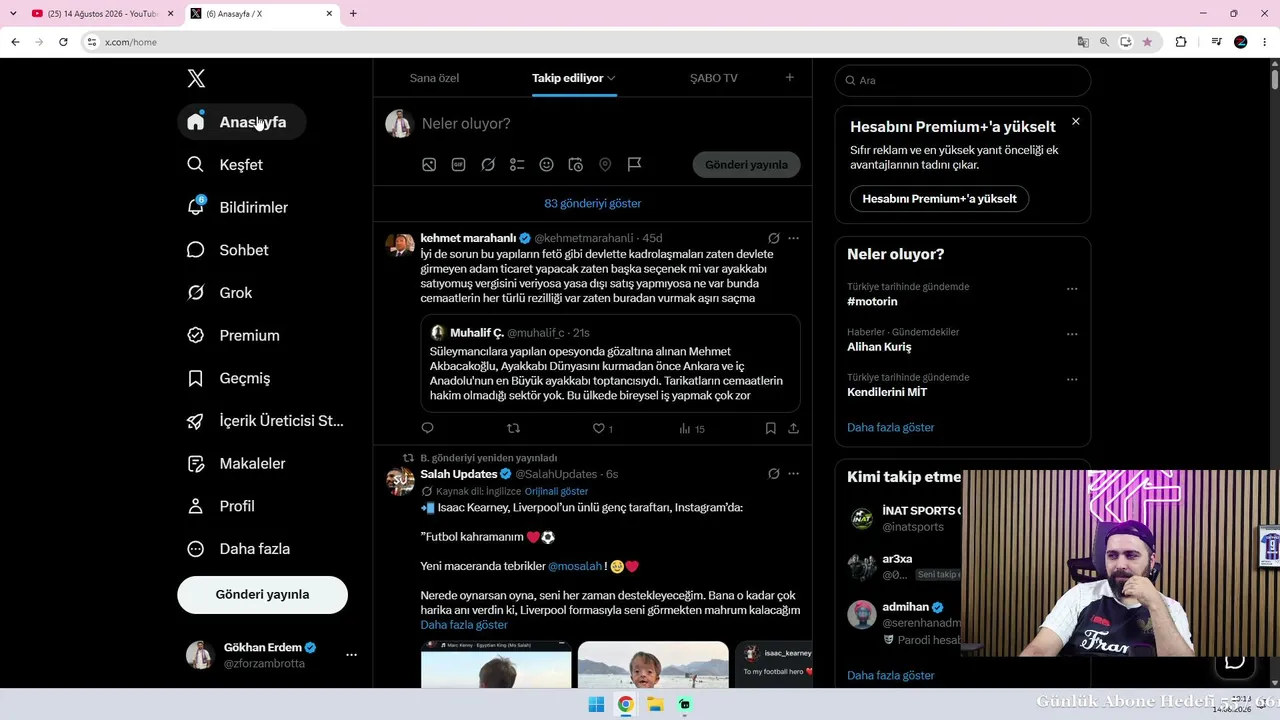
Task: Click the Ara search box
Action: pyautogui.click(x=963, y=80)
